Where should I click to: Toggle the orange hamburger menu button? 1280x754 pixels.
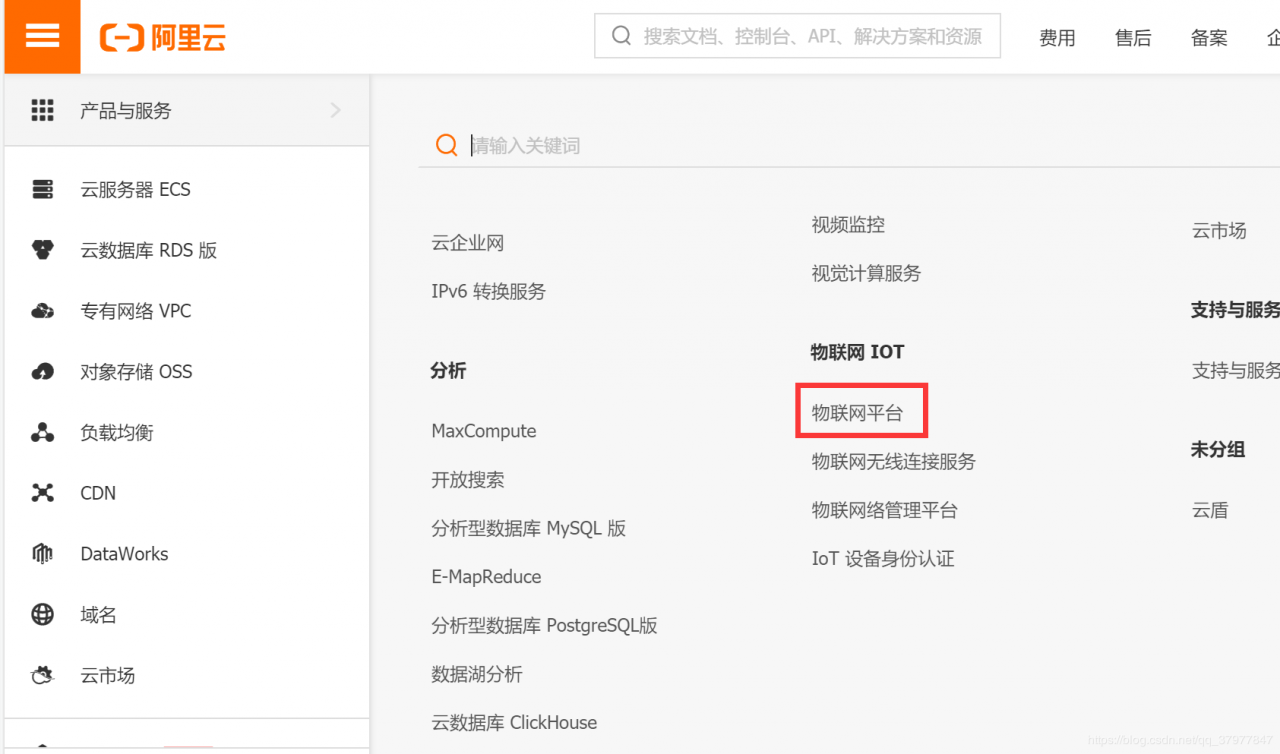41,37
